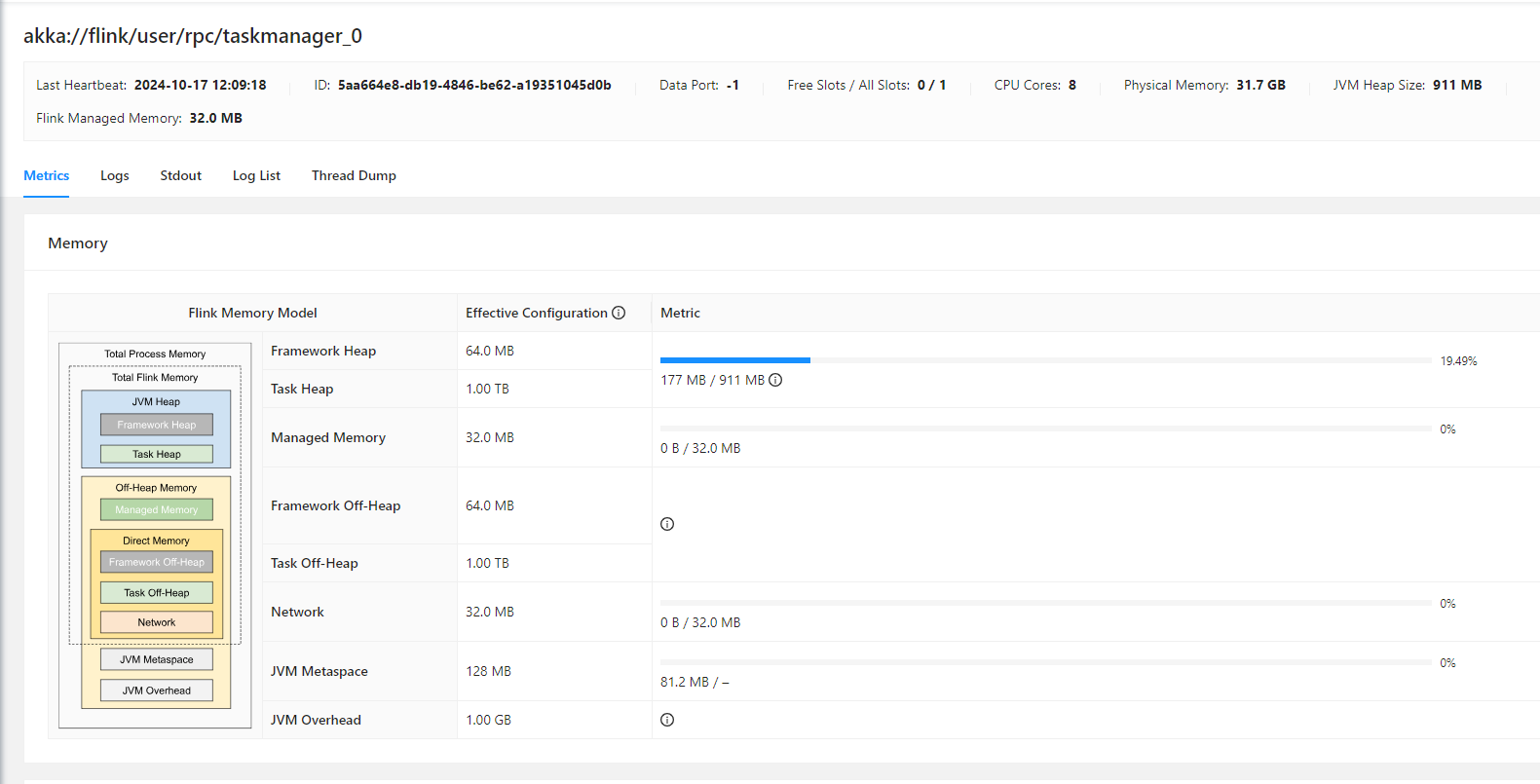Viewport: 1540px width, 784px height.
Task: Click the Data Port value -1
Action: pyautogui.click(x=732, y=85)
